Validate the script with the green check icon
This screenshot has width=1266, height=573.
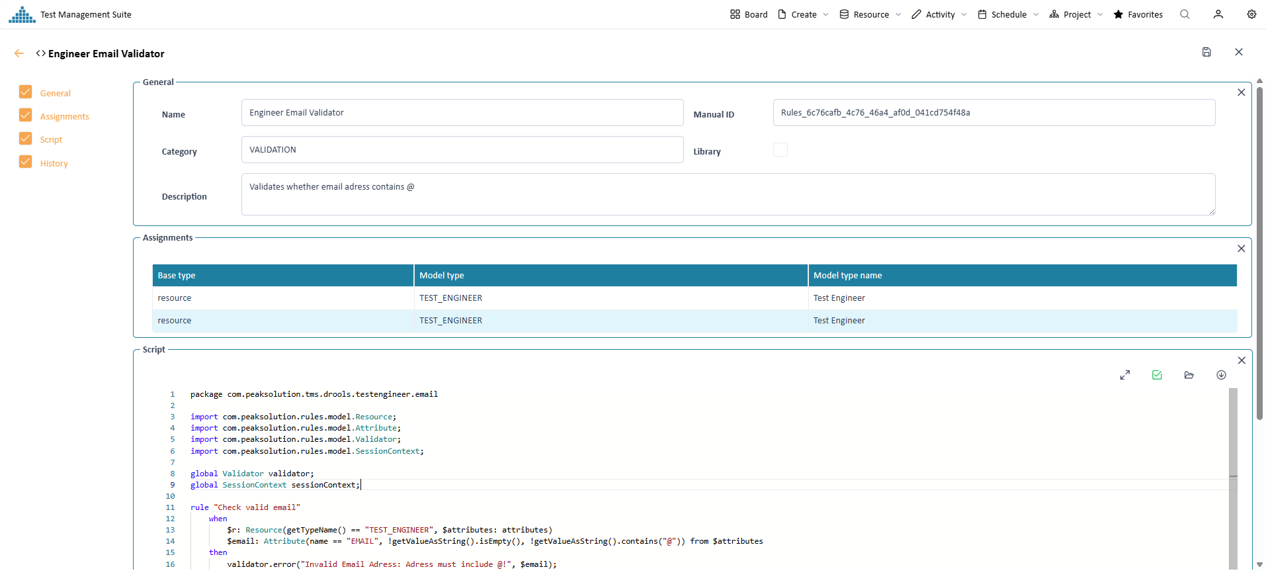click(x=1157, y=375)
